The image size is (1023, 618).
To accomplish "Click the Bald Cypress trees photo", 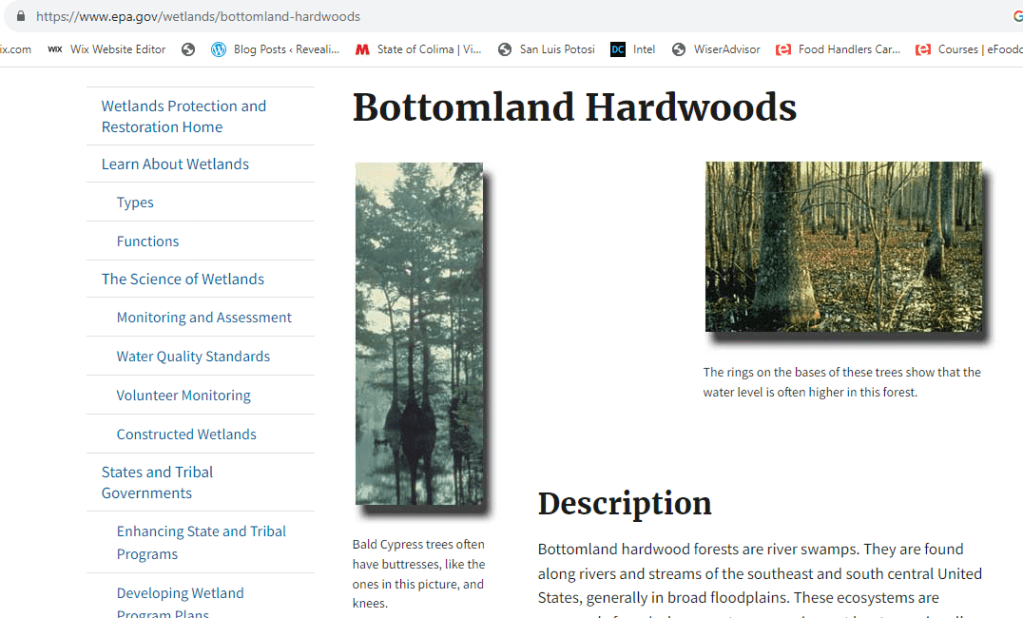I will (419, 334).
